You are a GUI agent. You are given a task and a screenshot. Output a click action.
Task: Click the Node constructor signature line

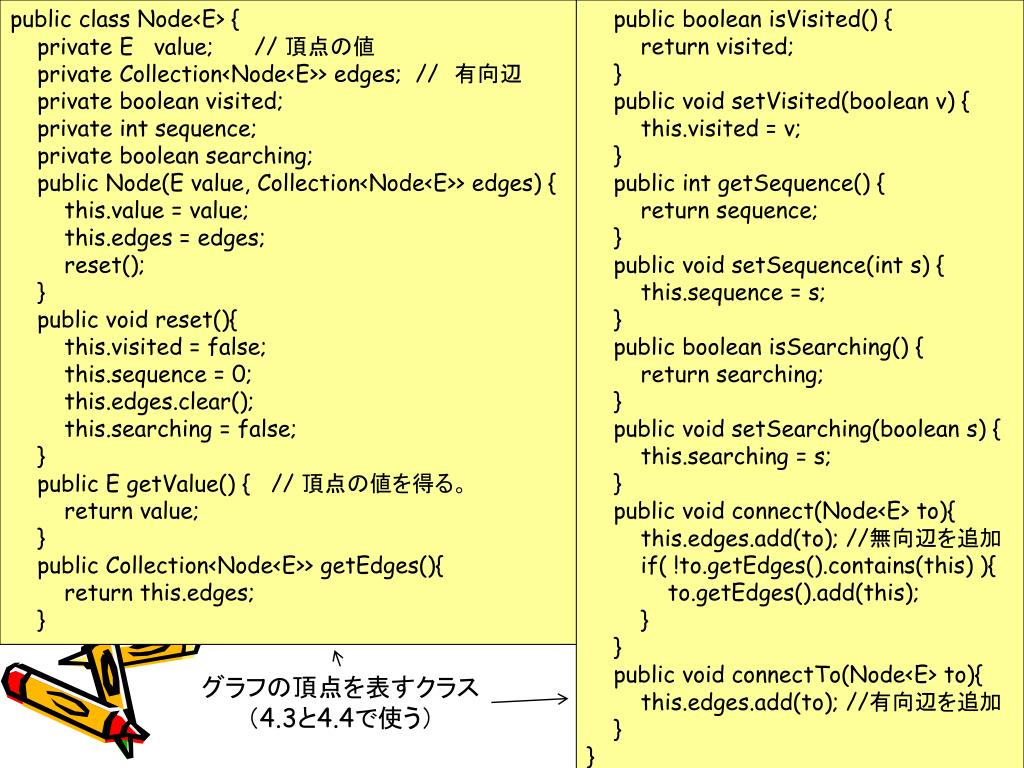coord(296,184)
